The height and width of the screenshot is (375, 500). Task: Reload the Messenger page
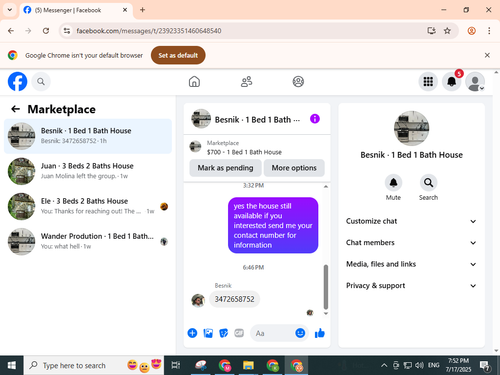[x=46, y=31]
